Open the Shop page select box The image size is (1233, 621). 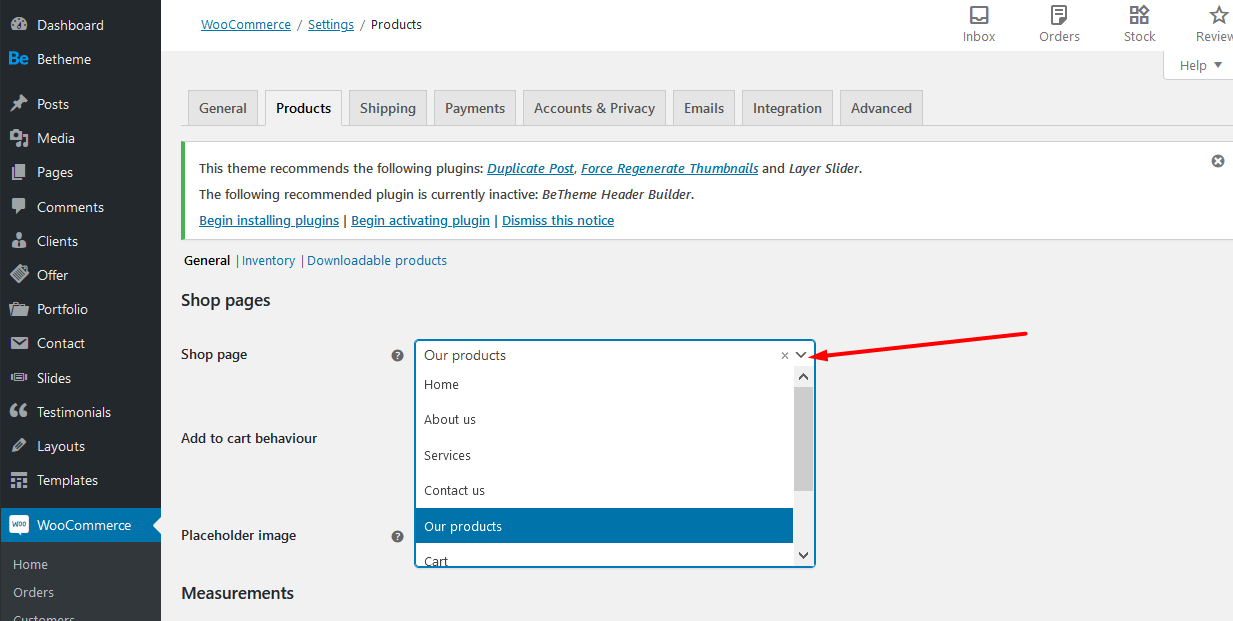615,355
